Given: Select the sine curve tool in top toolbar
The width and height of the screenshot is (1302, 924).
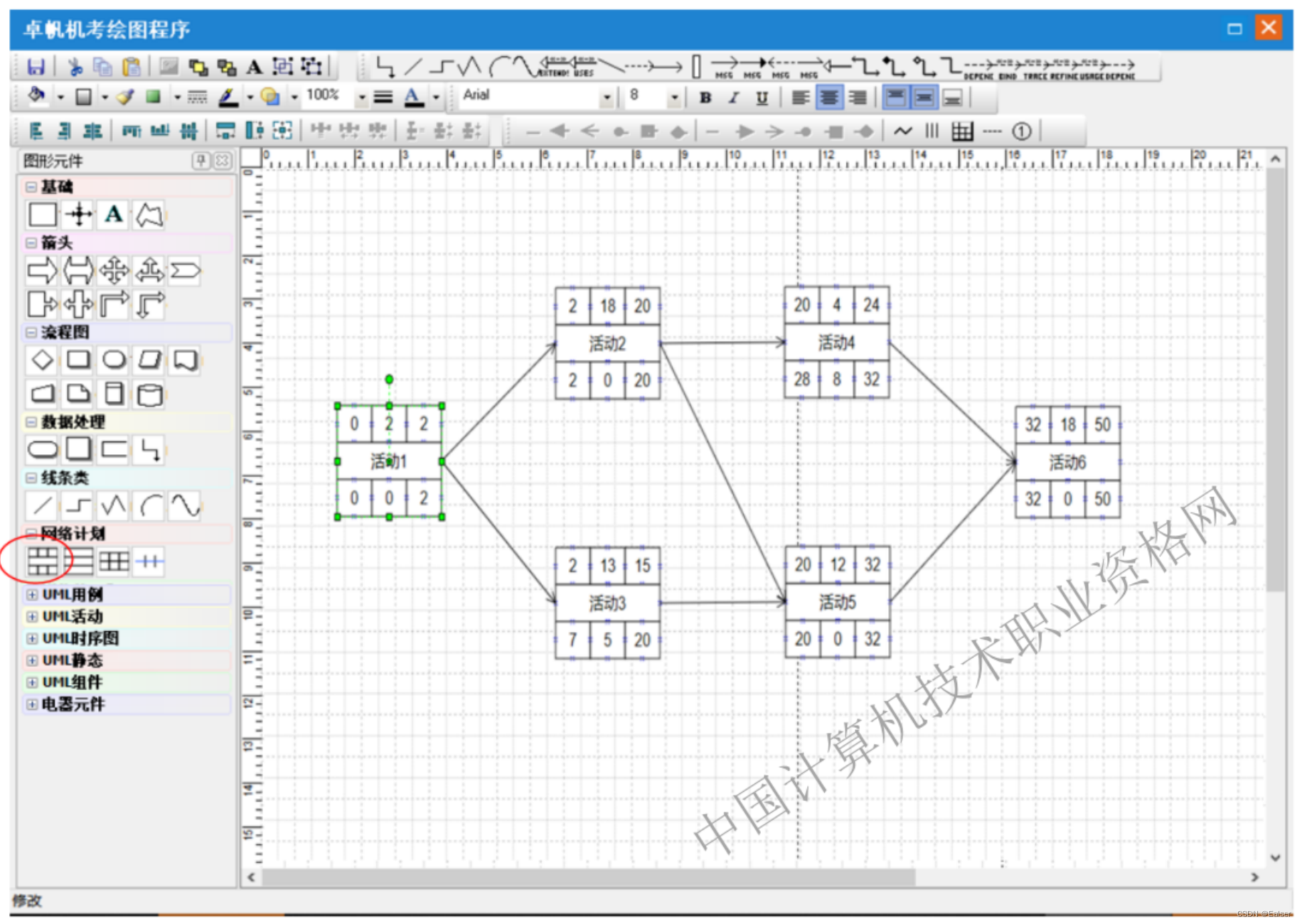Looking at the screenshot, I should click(525, 66).
